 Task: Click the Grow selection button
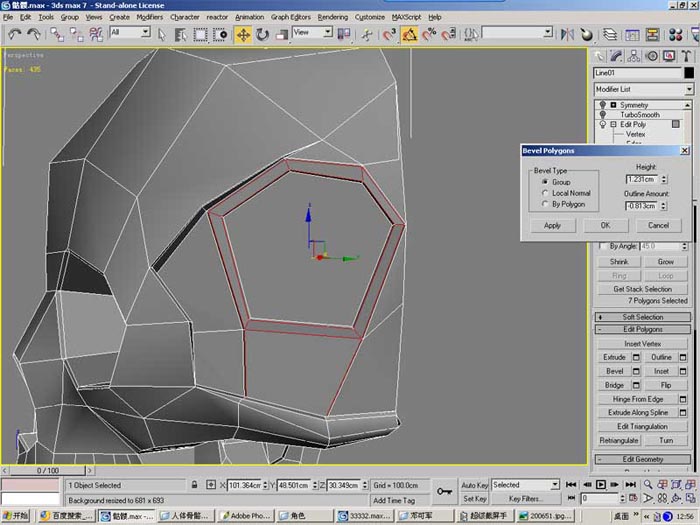[665, 262]
